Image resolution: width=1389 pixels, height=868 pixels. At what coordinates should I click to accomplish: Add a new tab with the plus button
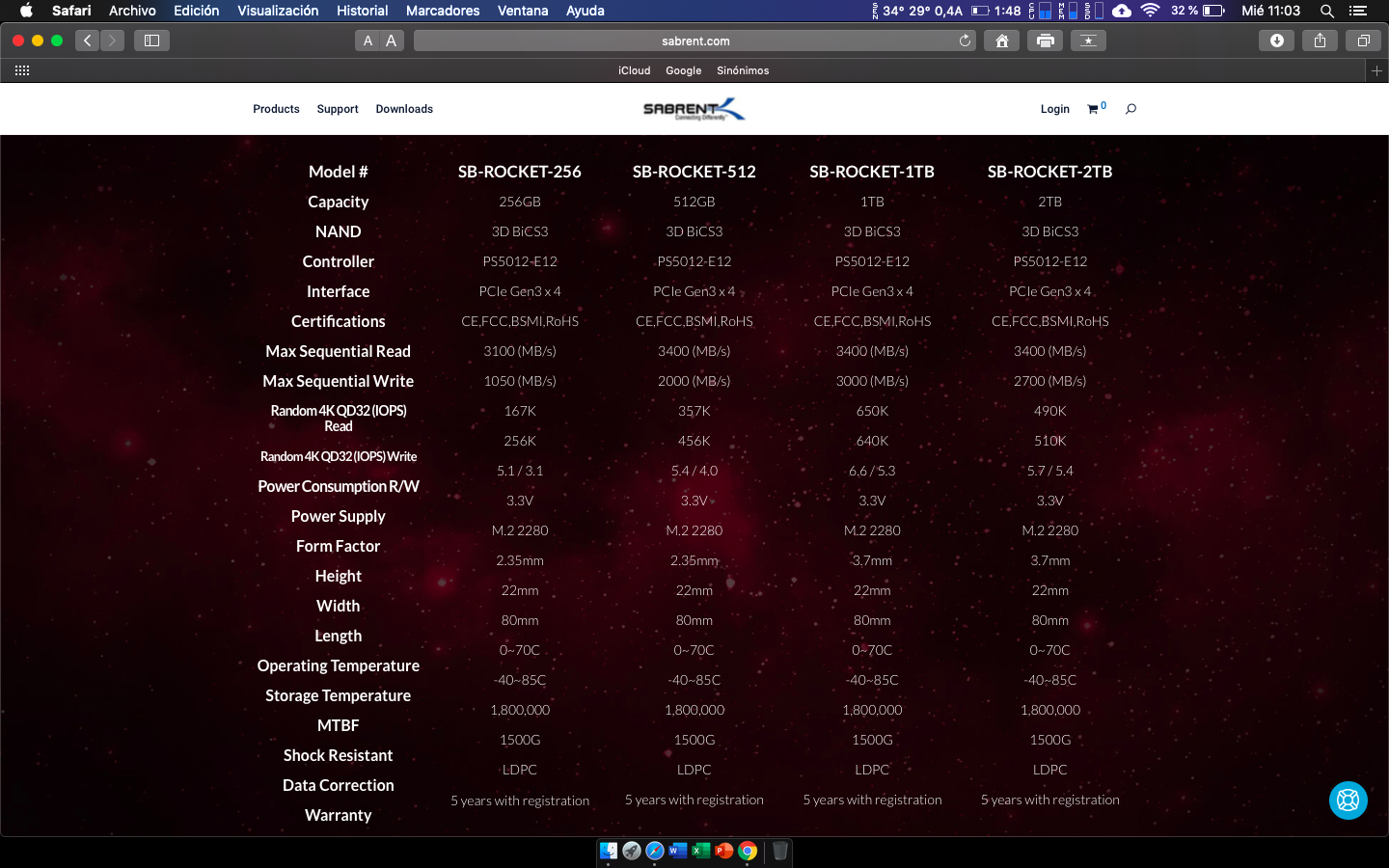tap(1376, 70)
